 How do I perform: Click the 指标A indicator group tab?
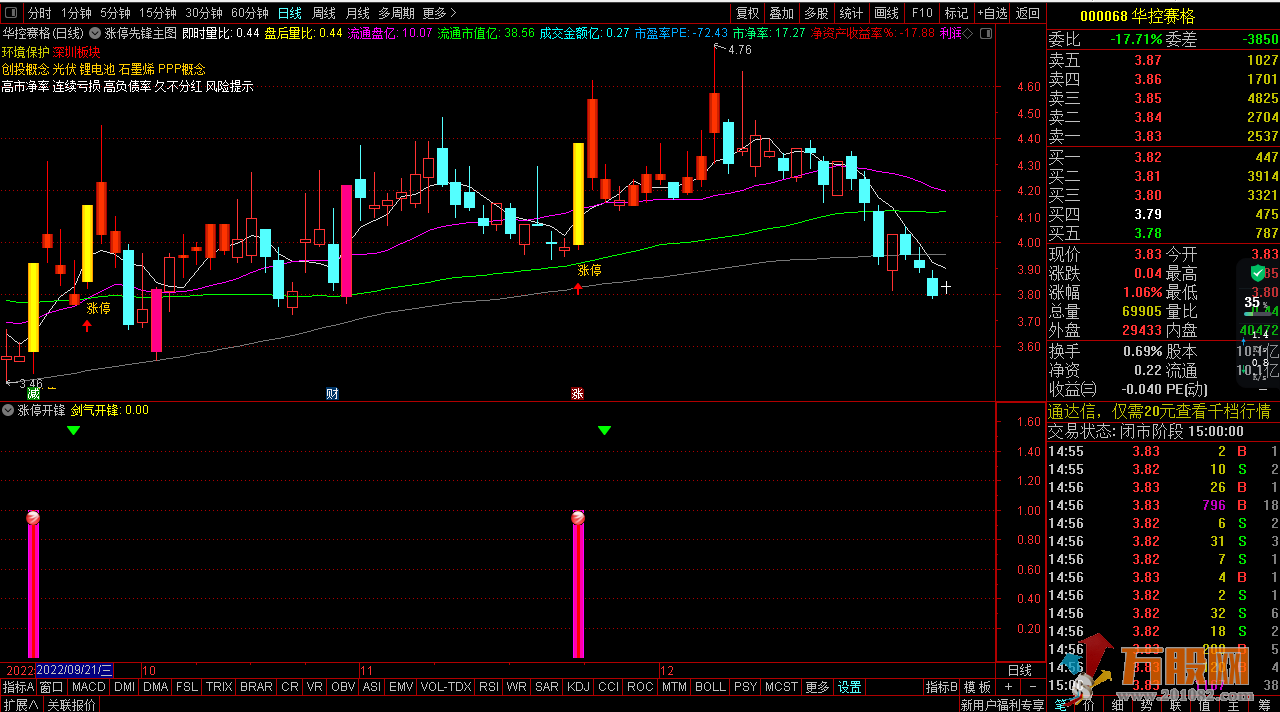[18, 687]
